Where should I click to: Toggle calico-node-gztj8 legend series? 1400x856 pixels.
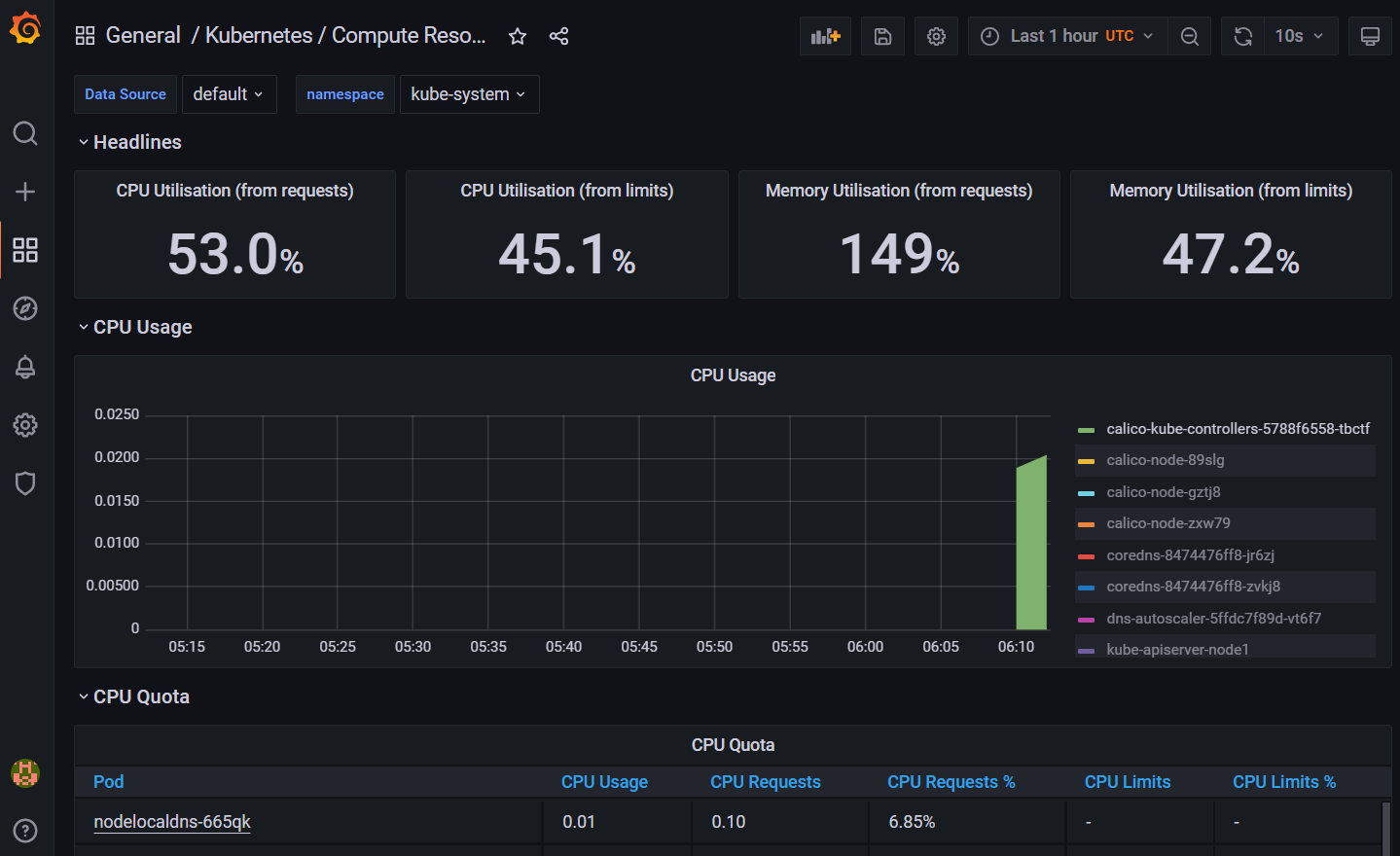(x=1163, y=492)
